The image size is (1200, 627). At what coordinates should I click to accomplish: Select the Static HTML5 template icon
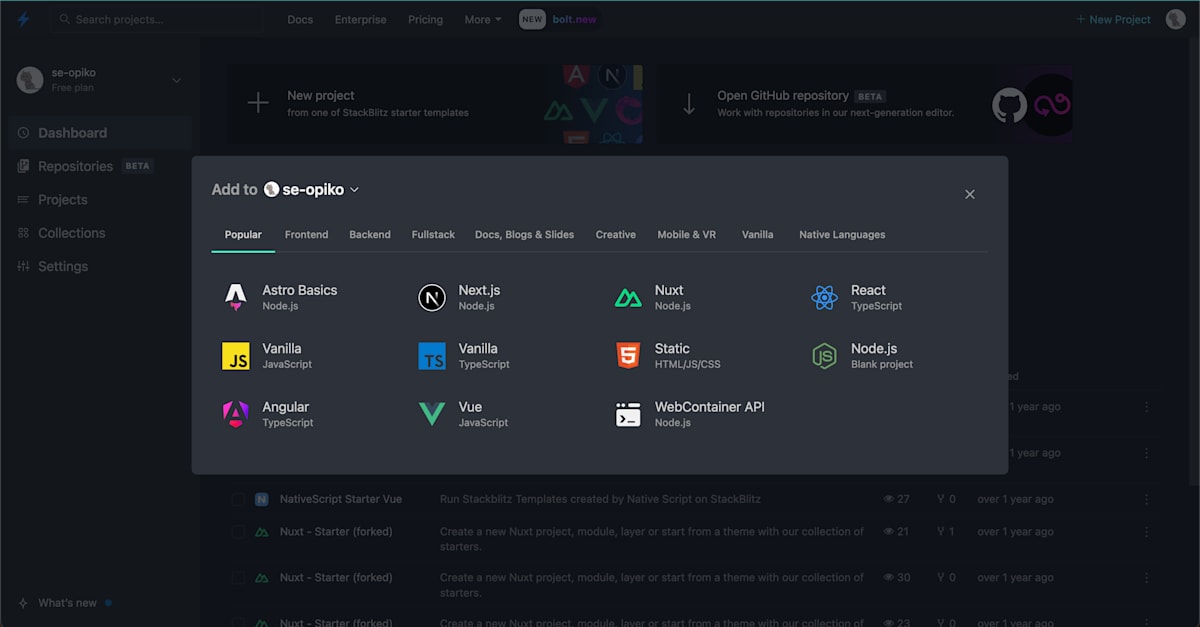pyautogui.click(x=628, y=356)
